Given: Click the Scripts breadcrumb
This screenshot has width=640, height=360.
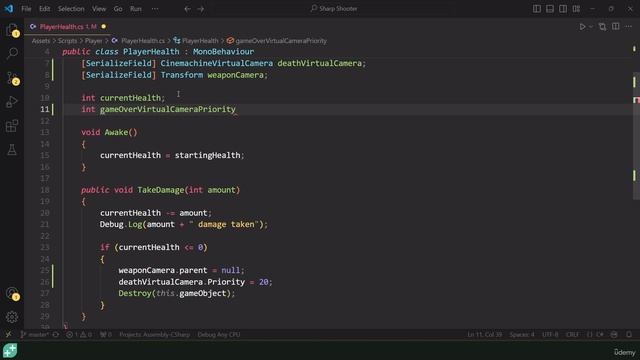Looking at the screenshot, I should pos(67,41).
